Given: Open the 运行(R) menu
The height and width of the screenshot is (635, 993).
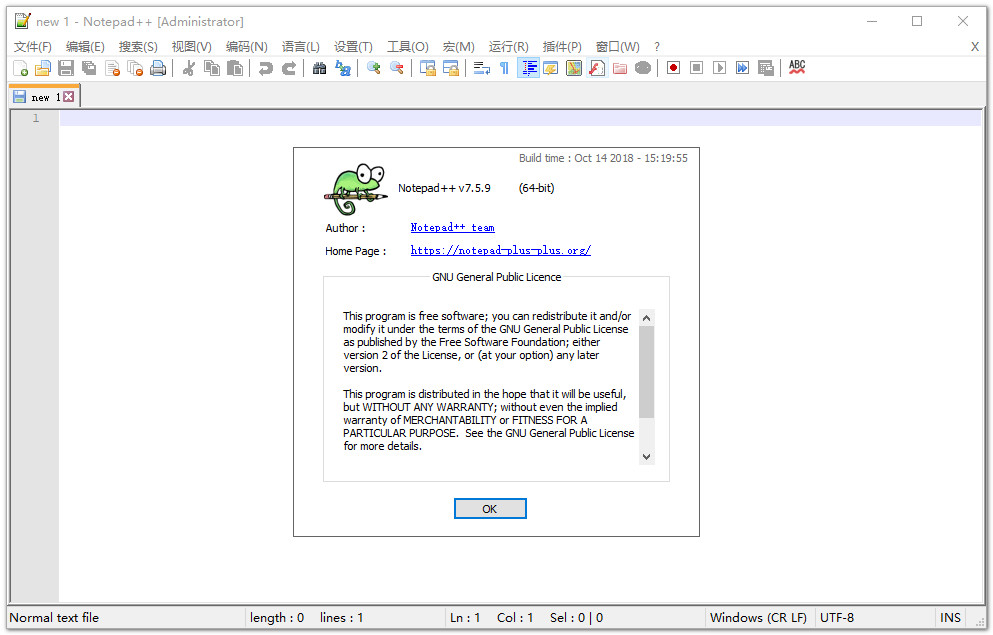Looking at the screenshot, I should [x=509, y=47].
